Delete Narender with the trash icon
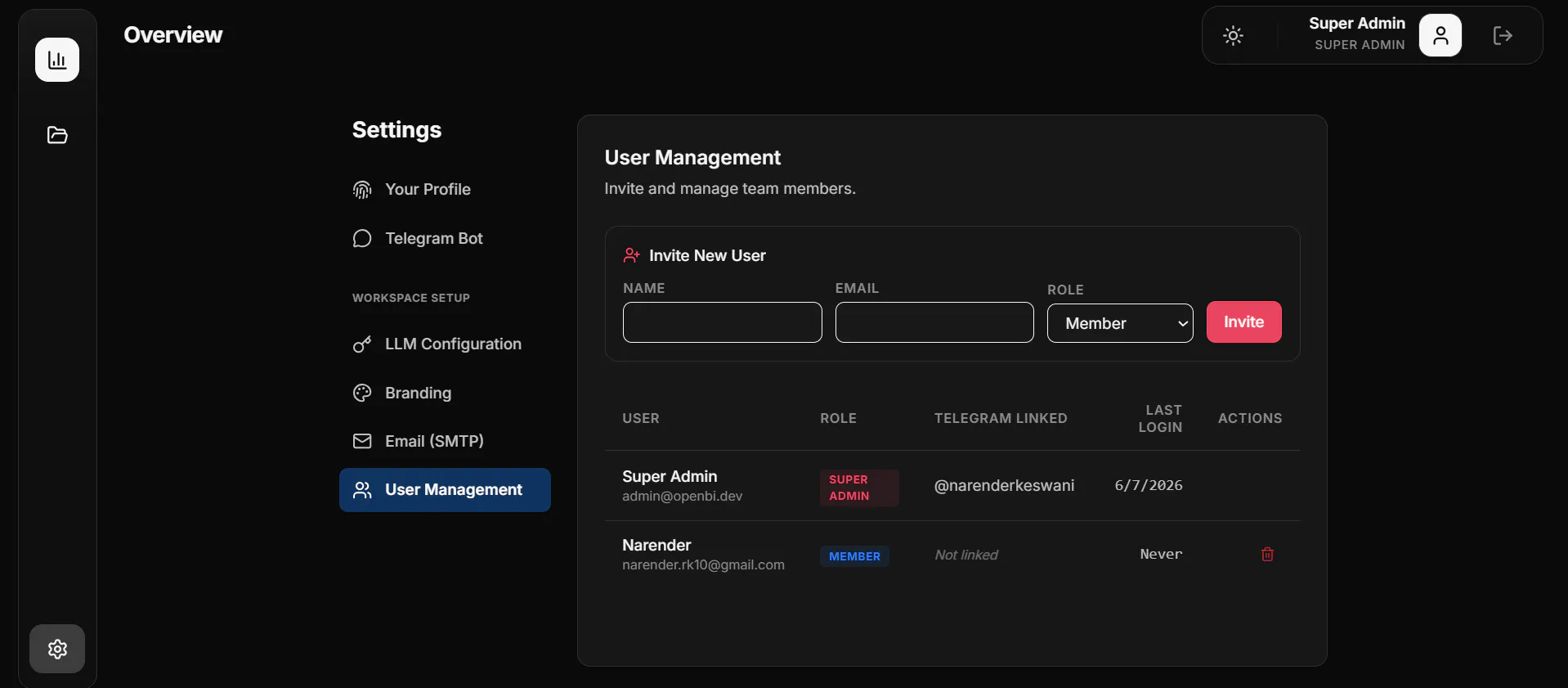 tap(1267, 555)
